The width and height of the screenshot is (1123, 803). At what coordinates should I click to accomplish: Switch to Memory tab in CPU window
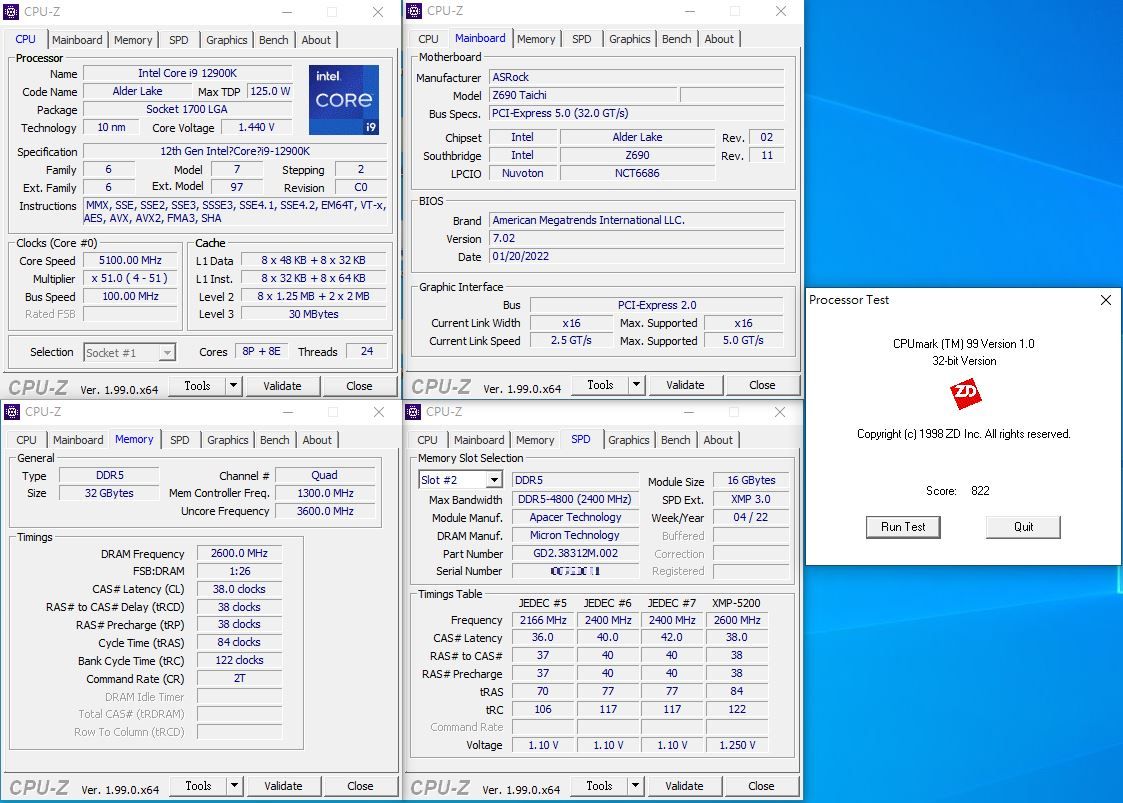133,40
